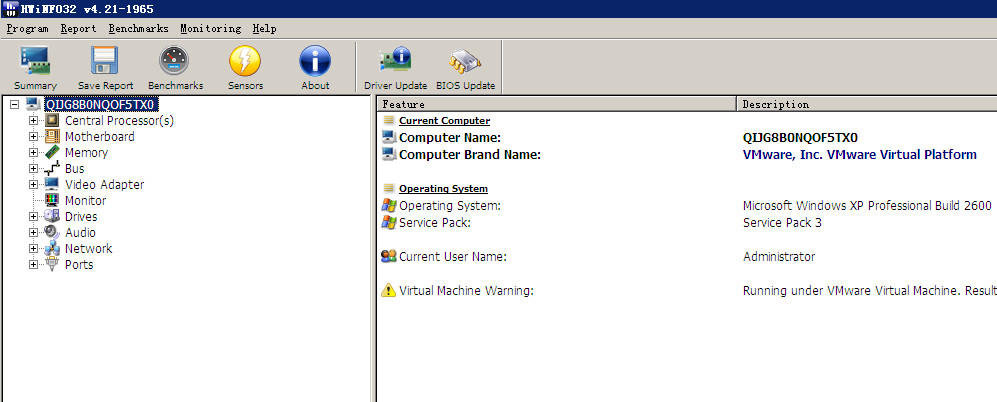Expand the Audio node

[x=34, y=232]
